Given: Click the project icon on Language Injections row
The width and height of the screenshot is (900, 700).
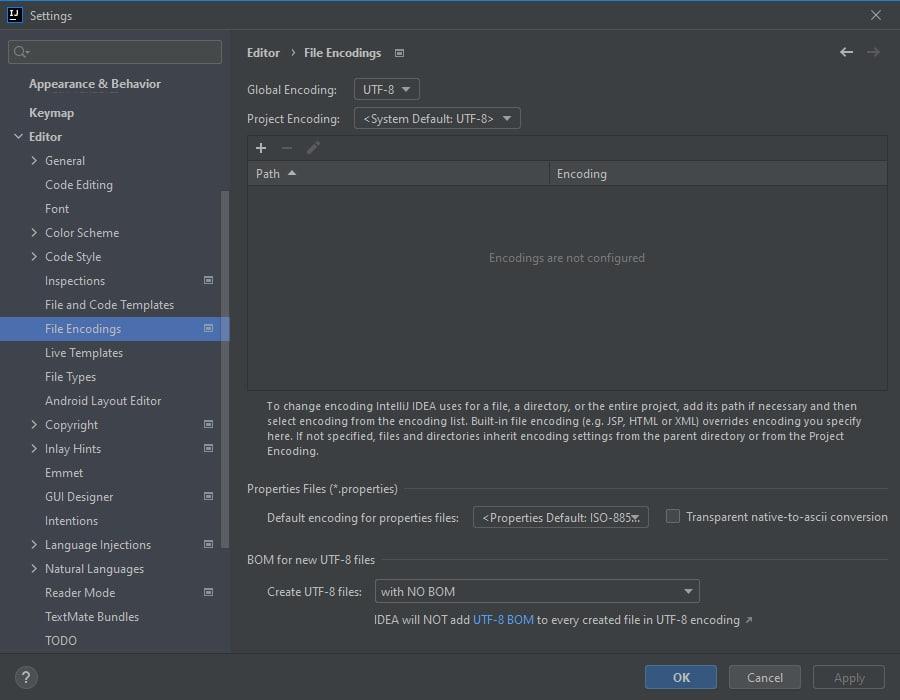Looking at the screenshot, I should pos(208,544).
